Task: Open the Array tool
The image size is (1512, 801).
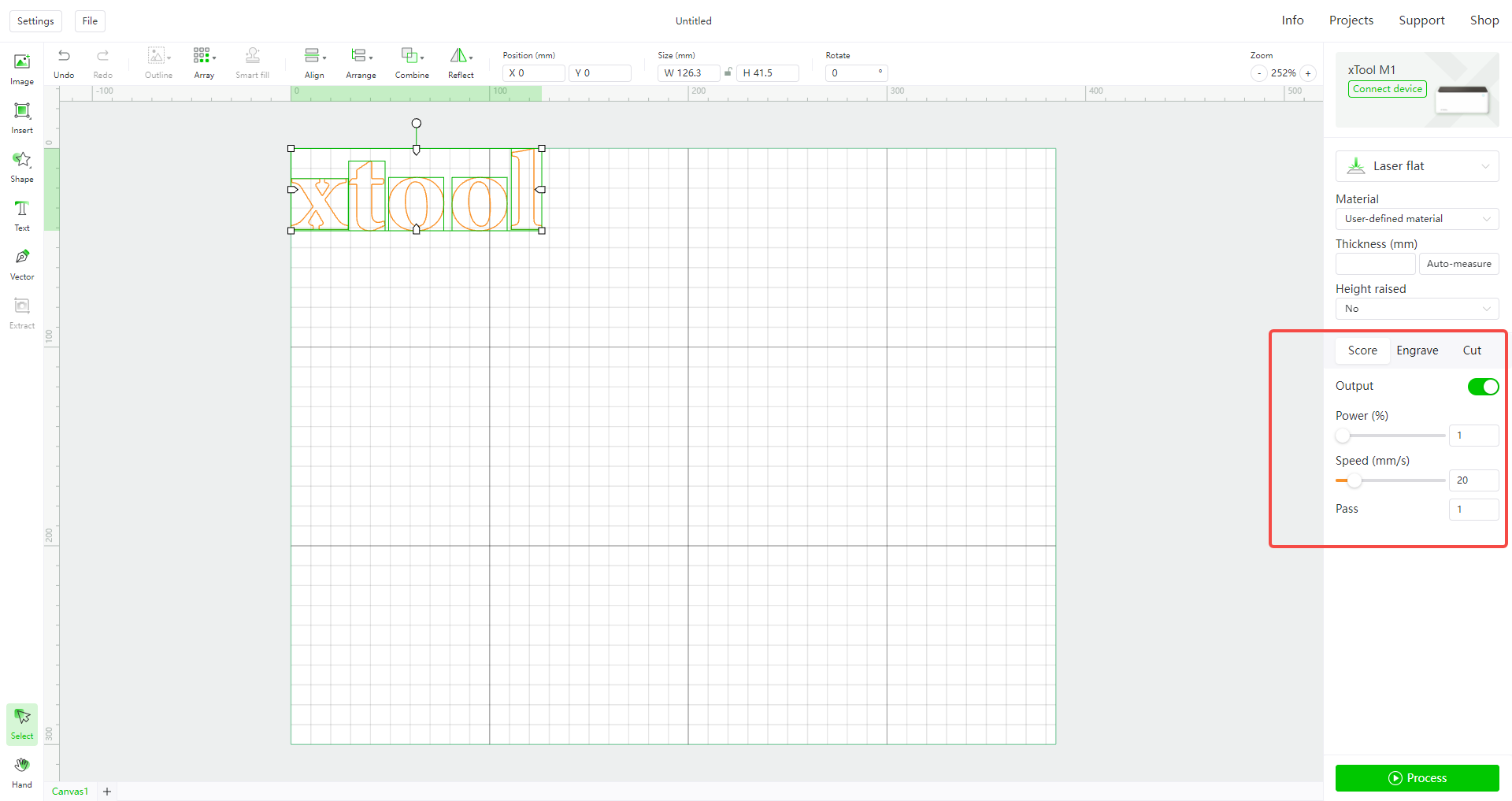Action: click(204, 64)
